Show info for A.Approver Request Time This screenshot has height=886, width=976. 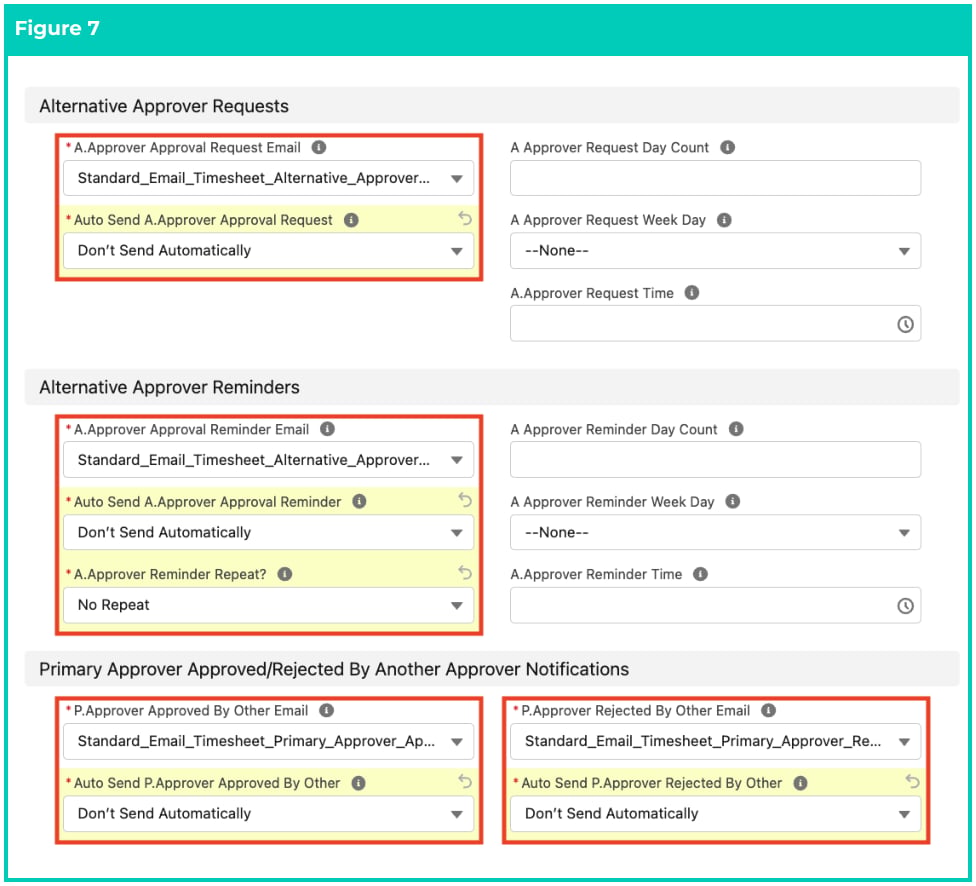(692, 293)
